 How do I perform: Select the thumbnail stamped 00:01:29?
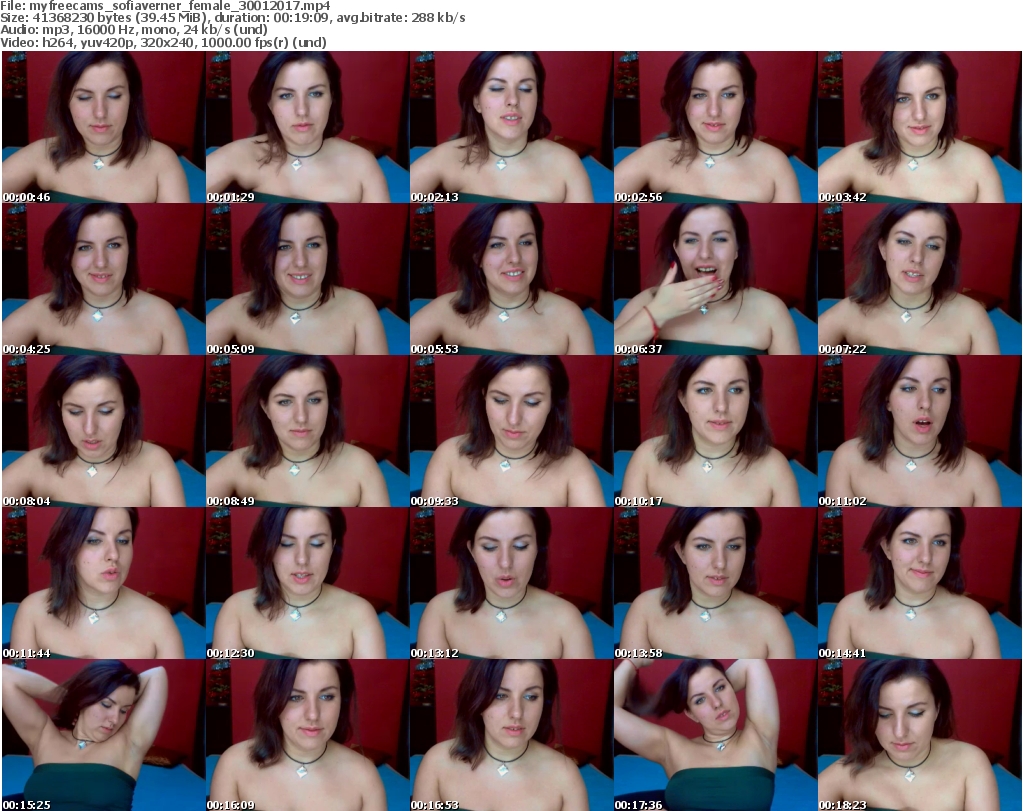pos(308,127)
